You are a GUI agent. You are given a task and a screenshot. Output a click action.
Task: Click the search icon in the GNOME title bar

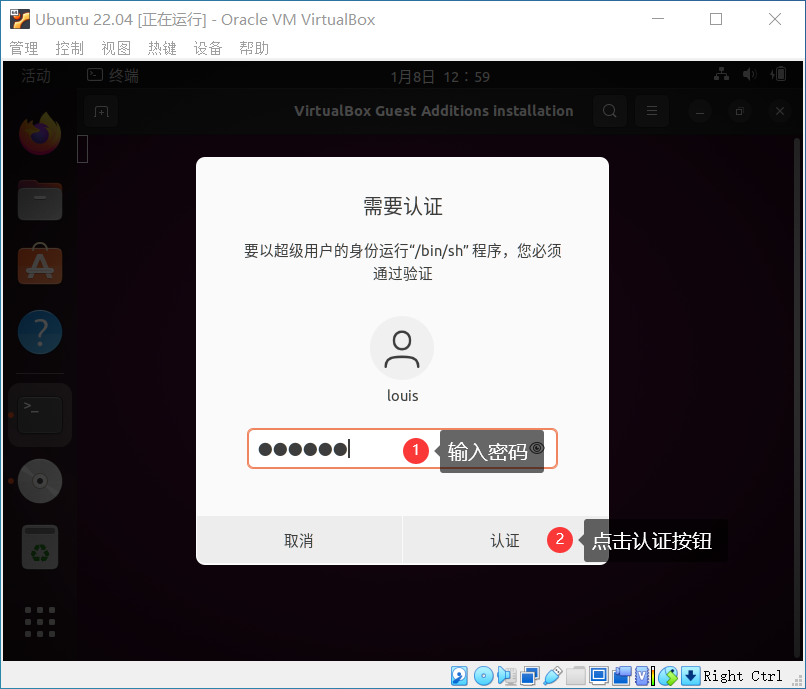(610, 111)
